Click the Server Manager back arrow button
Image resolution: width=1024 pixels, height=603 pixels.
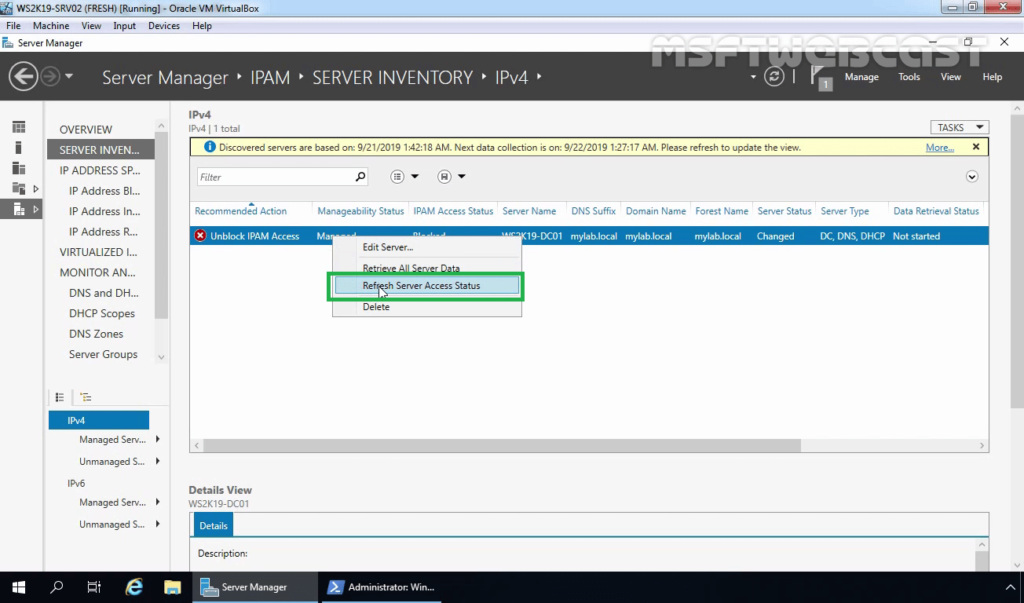(23, 77)
